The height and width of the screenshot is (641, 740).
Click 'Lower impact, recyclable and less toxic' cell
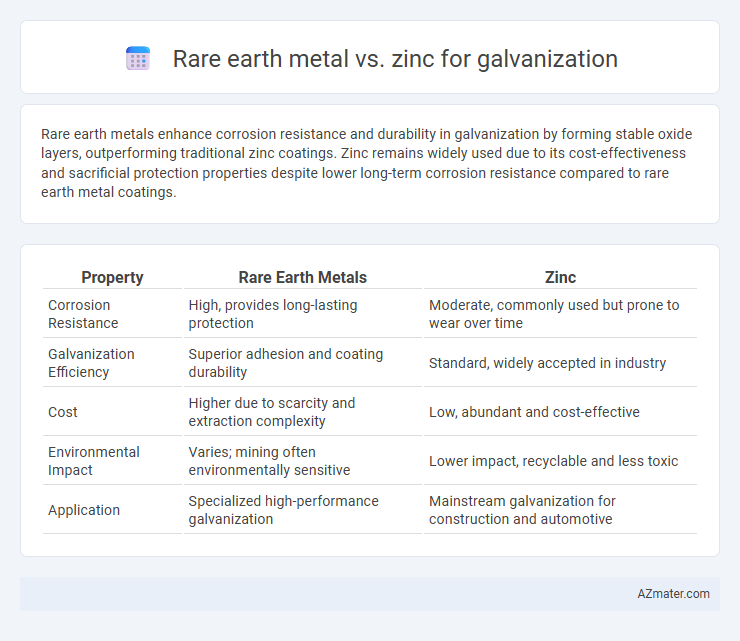click(x=560, y=461)
